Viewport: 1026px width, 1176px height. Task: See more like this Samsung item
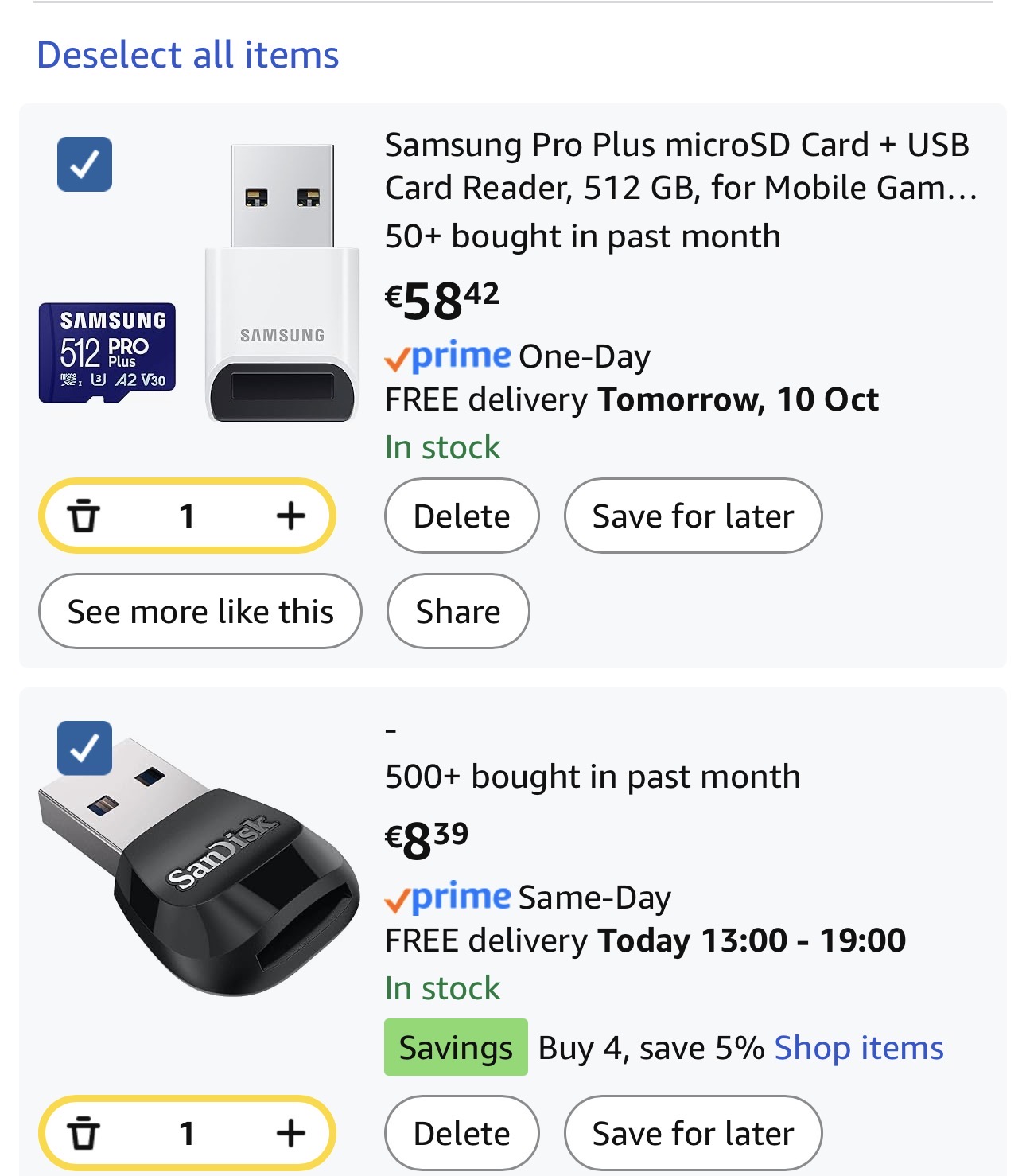[x=200, y=612]
